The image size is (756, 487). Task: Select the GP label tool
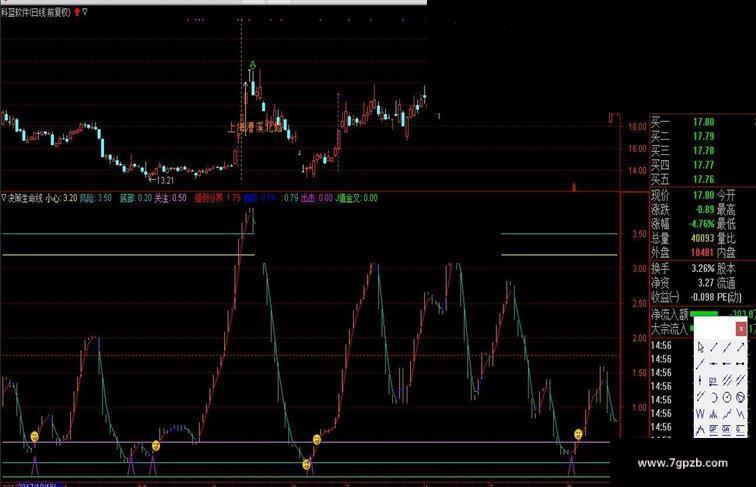[714, 429]
